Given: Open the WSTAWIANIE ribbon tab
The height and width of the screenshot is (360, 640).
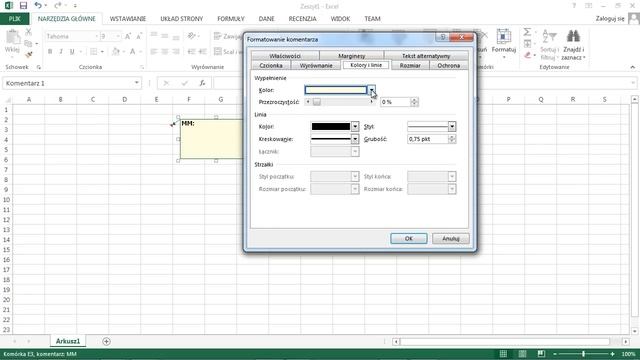Looking at the screenshot, I should (x=128, y=19).
